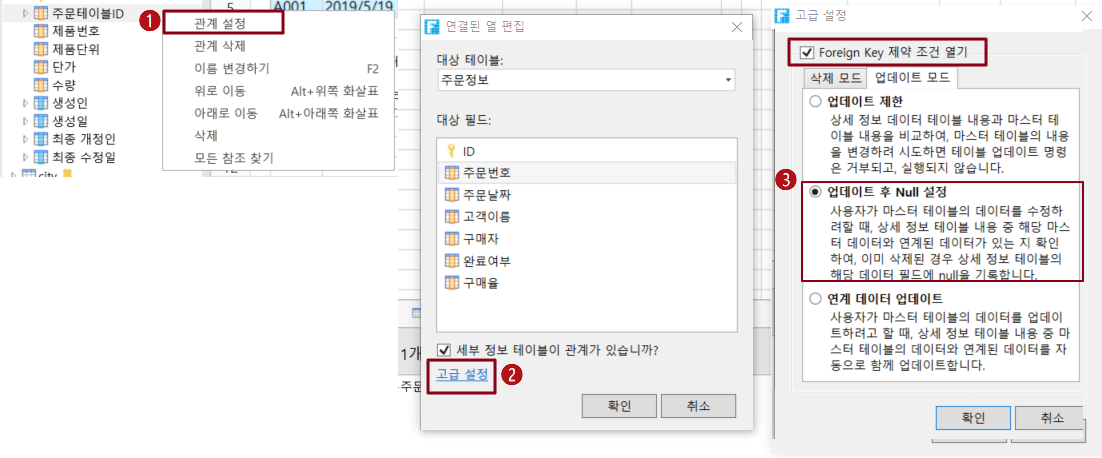Click the field icon next to 완료여부
Screen dimensions: 1102x458
tap(451, 261)
